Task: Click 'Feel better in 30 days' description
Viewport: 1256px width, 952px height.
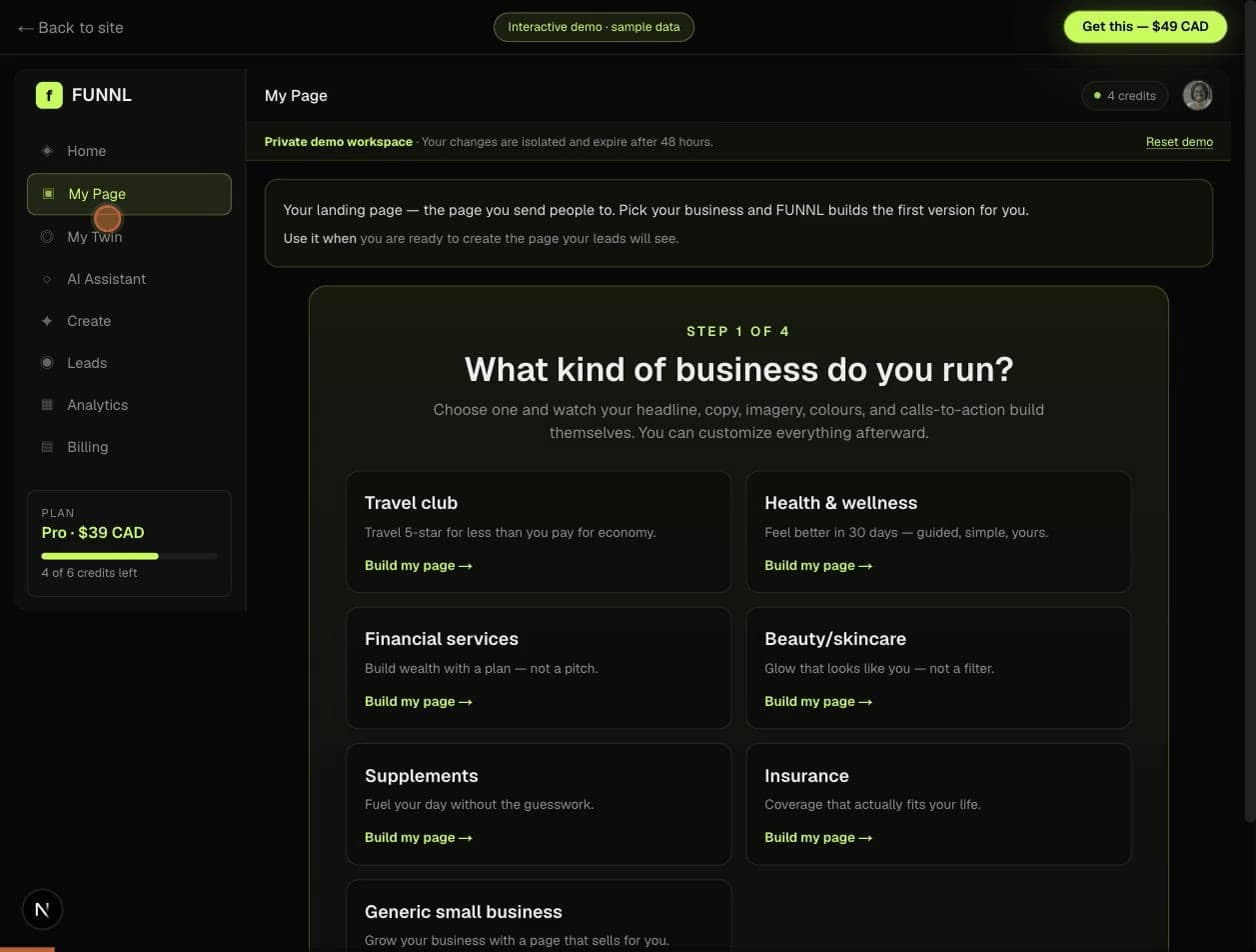Action: coord(906,533)
